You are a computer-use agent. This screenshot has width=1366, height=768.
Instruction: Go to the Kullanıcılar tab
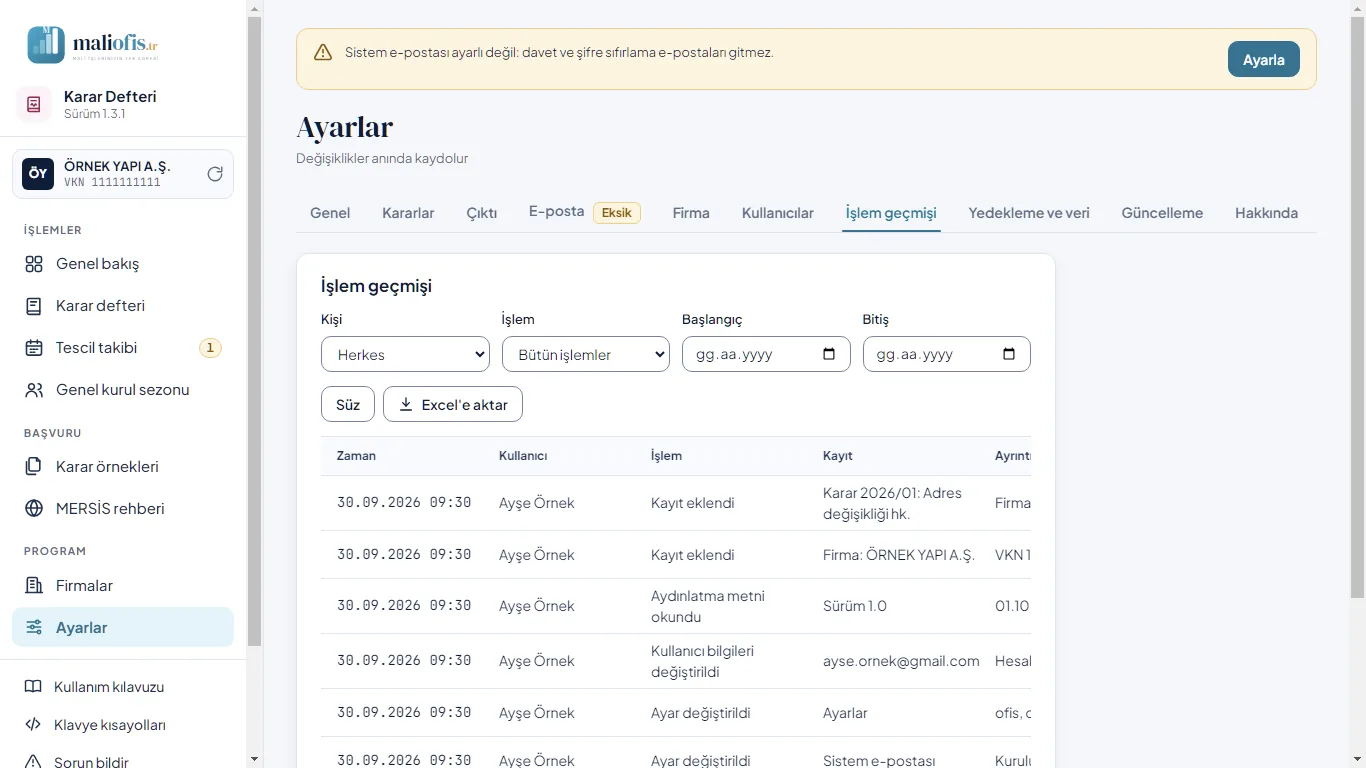click(778, 213)
